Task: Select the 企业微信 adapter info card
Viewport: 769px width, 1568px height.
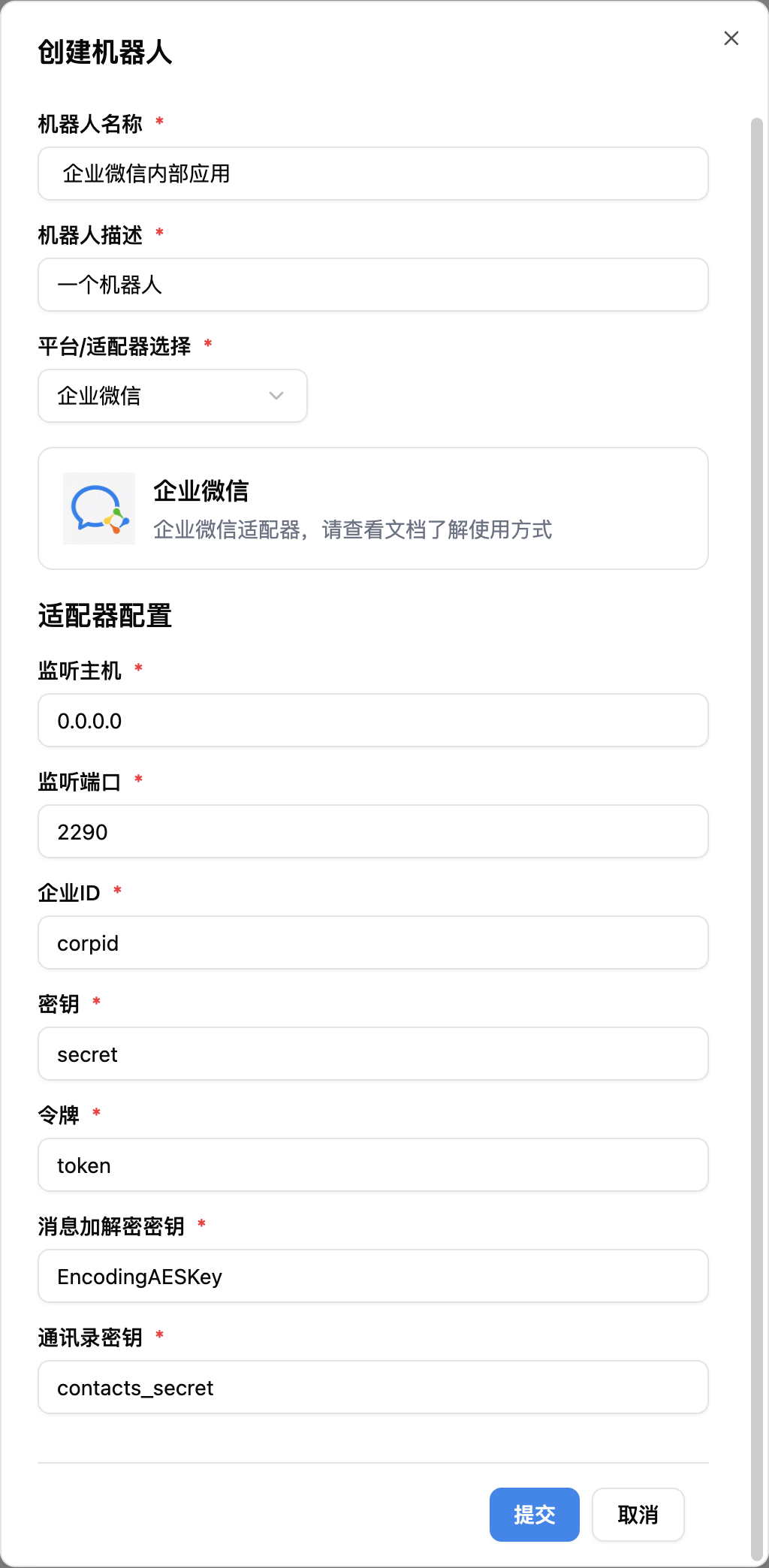Action: point(373,508)
